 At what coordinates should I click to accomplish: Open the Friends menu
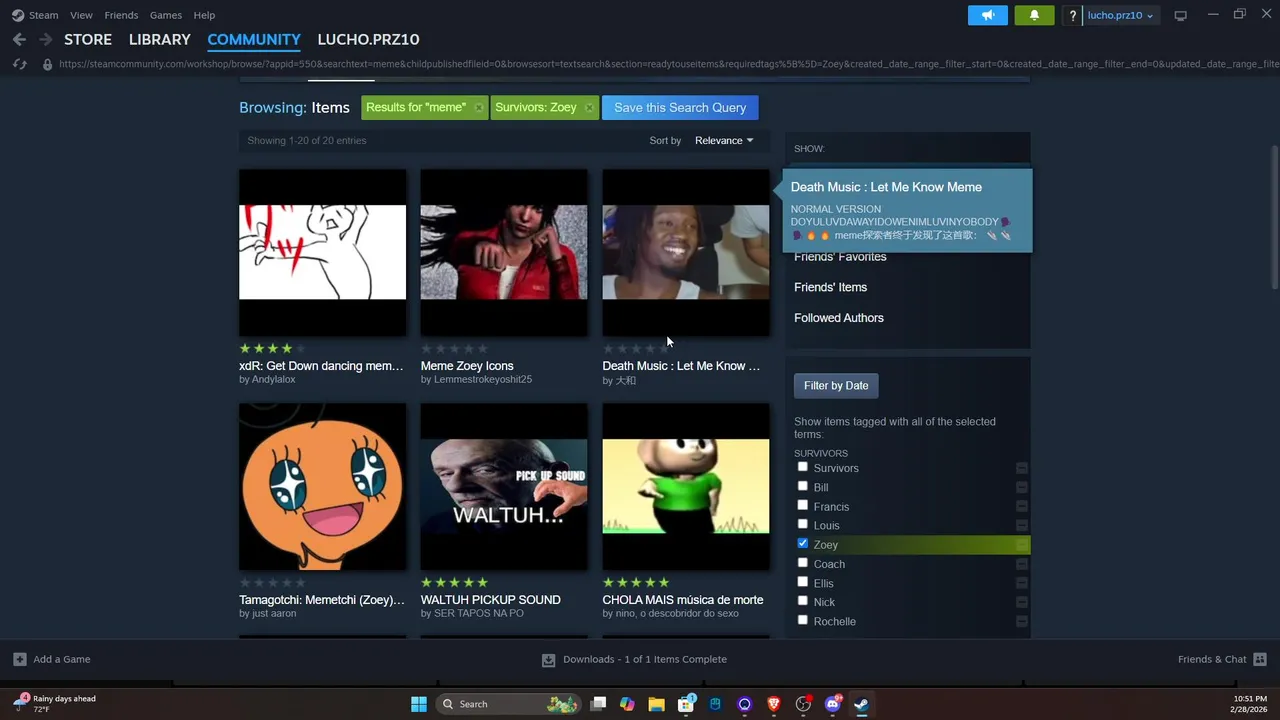pos(121,15)
